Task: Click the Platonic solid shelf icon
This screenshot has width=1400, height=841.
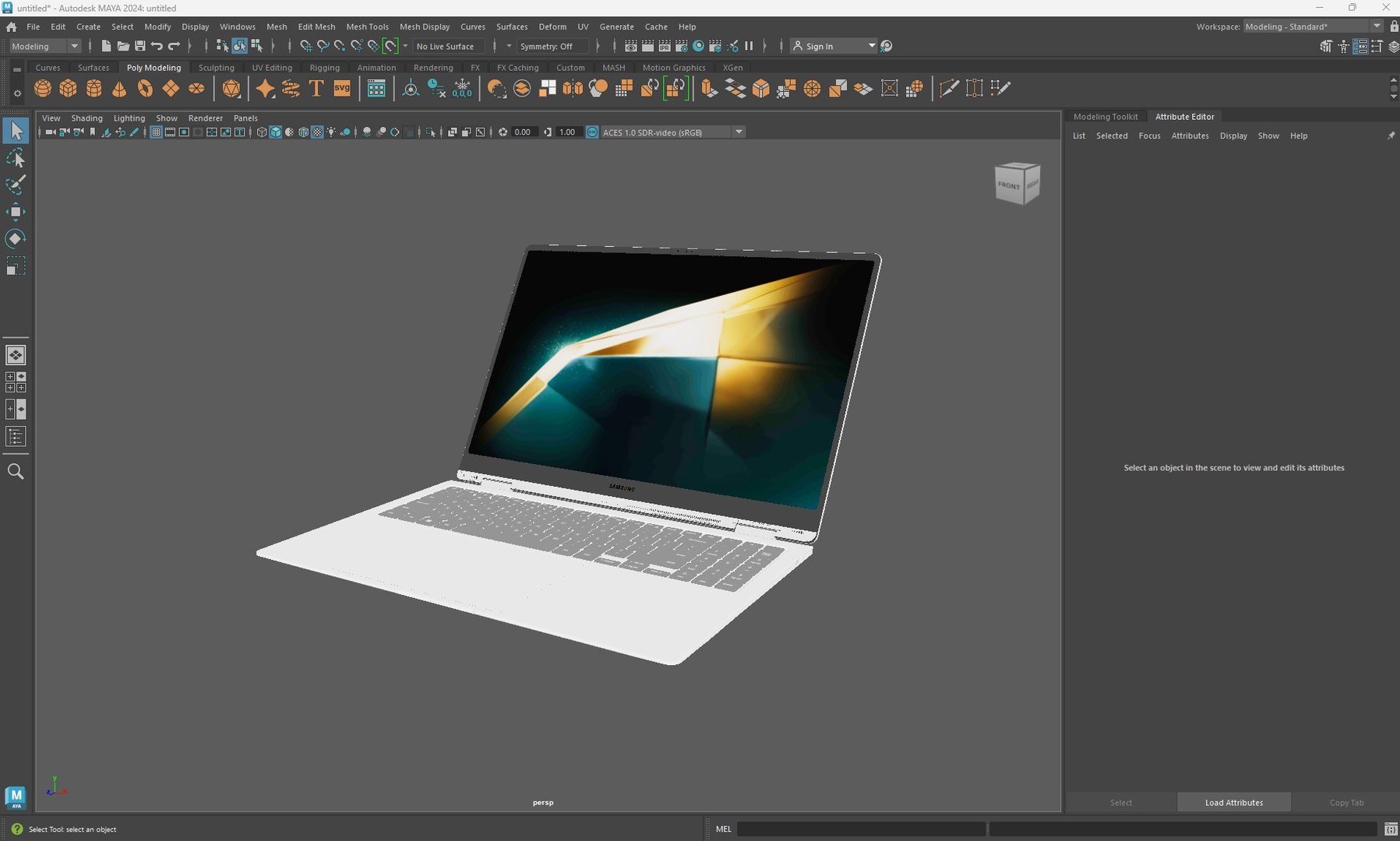Action: pyautogui.click(x=231, y=89)
